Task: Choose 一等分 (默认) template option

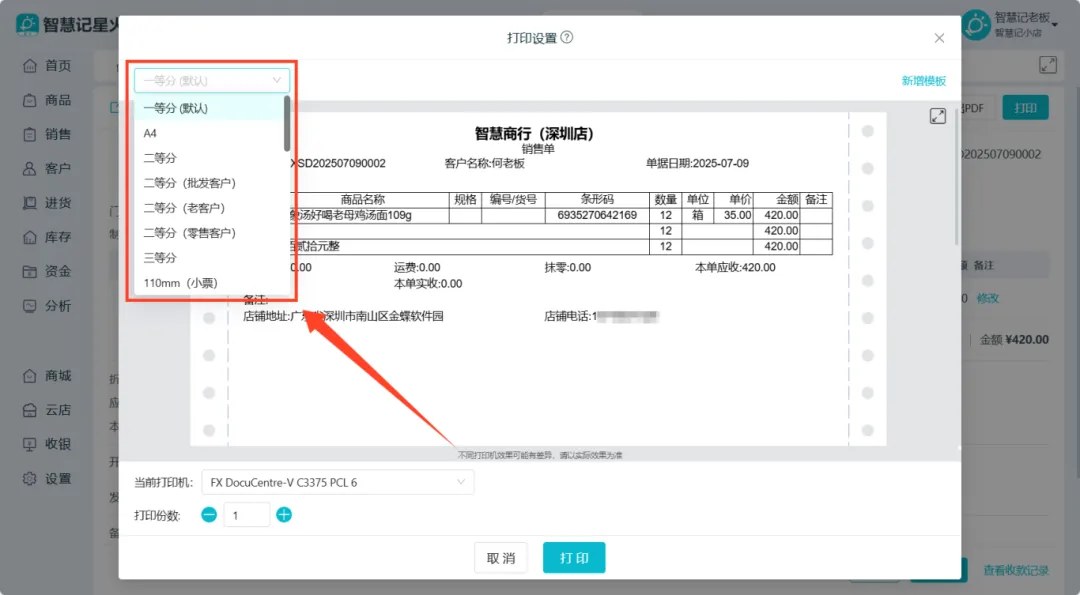Action: coord(209,108)
